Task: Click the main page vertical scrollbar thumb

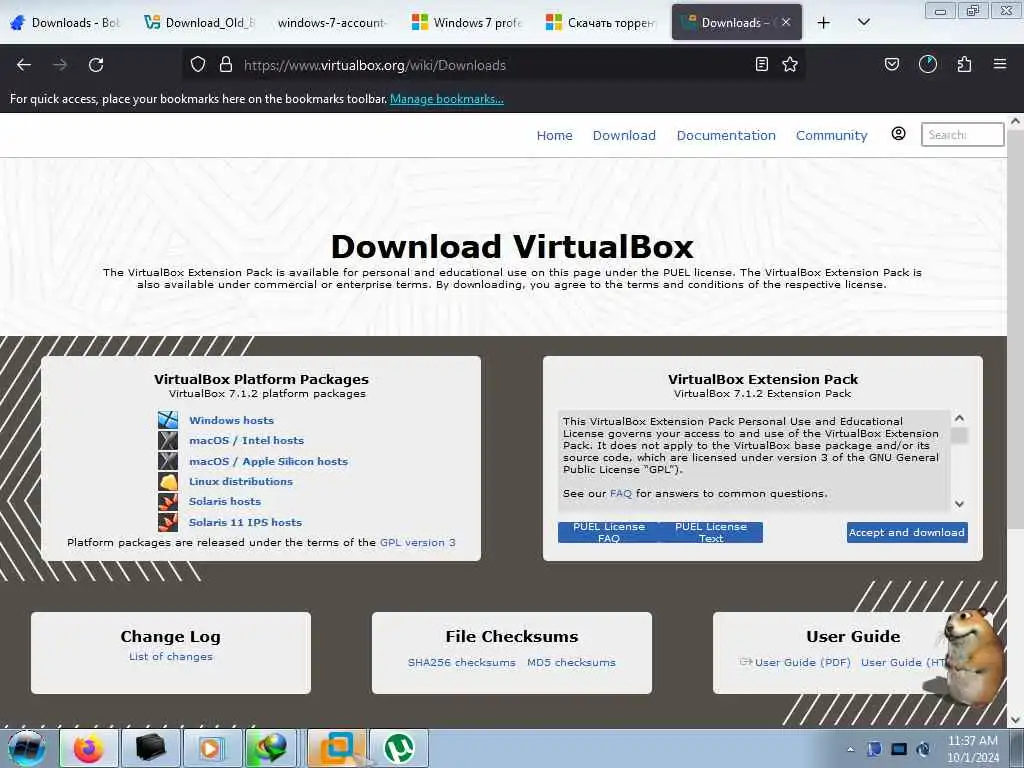Action: coord(1015,327)
